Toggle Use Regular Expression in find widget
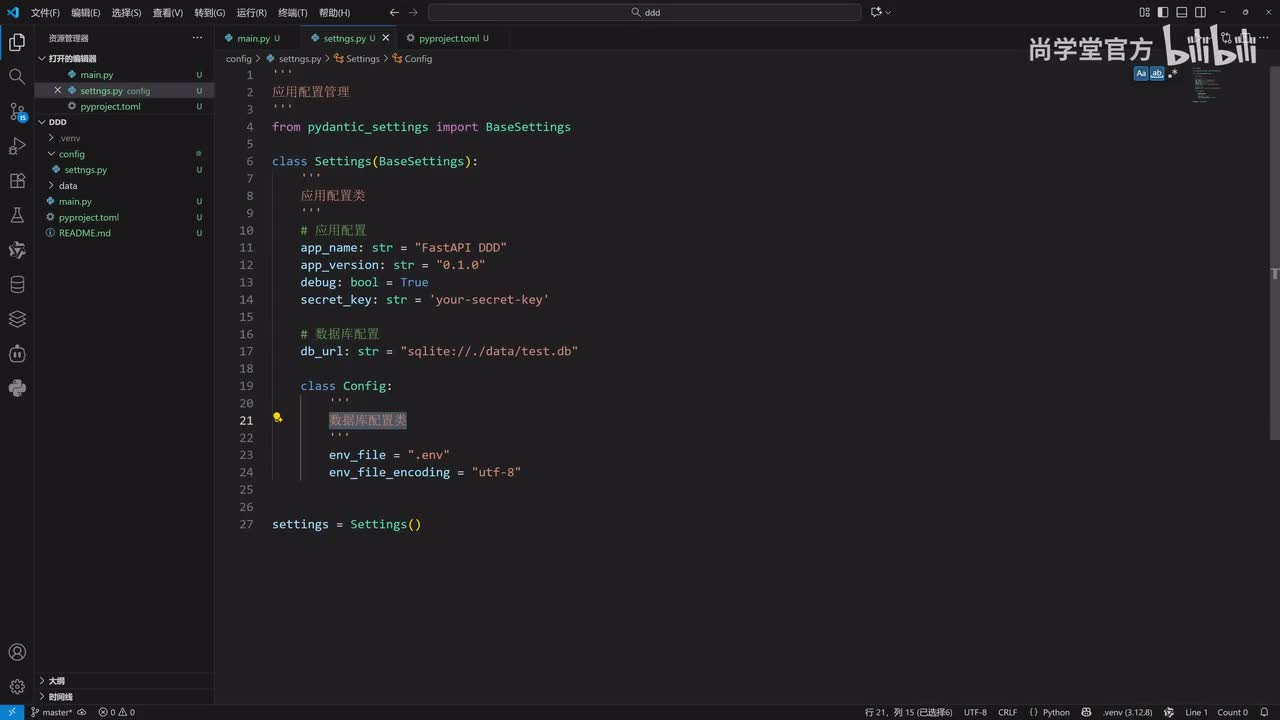 1173,73
